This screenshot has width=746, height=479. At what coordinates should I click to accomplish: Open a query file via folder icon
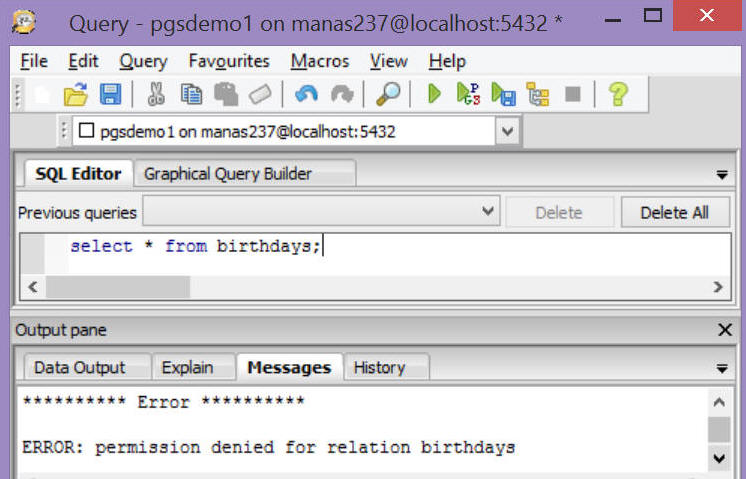(76, 94)
